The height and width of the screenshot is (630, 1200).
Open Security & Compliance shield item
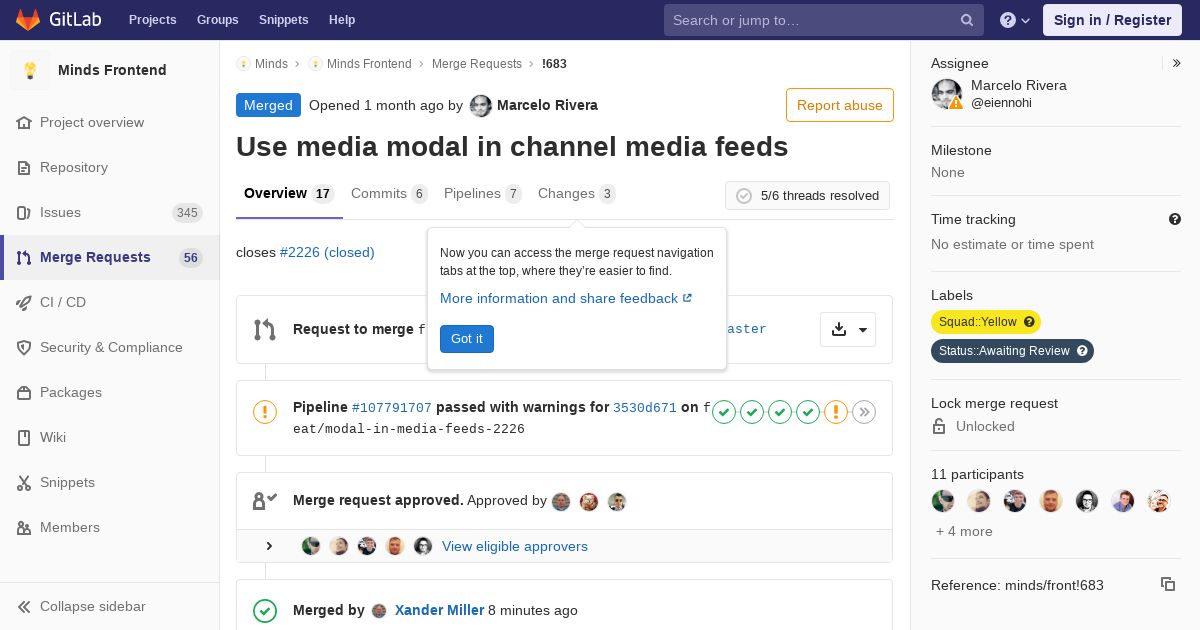tap(110, 347)
